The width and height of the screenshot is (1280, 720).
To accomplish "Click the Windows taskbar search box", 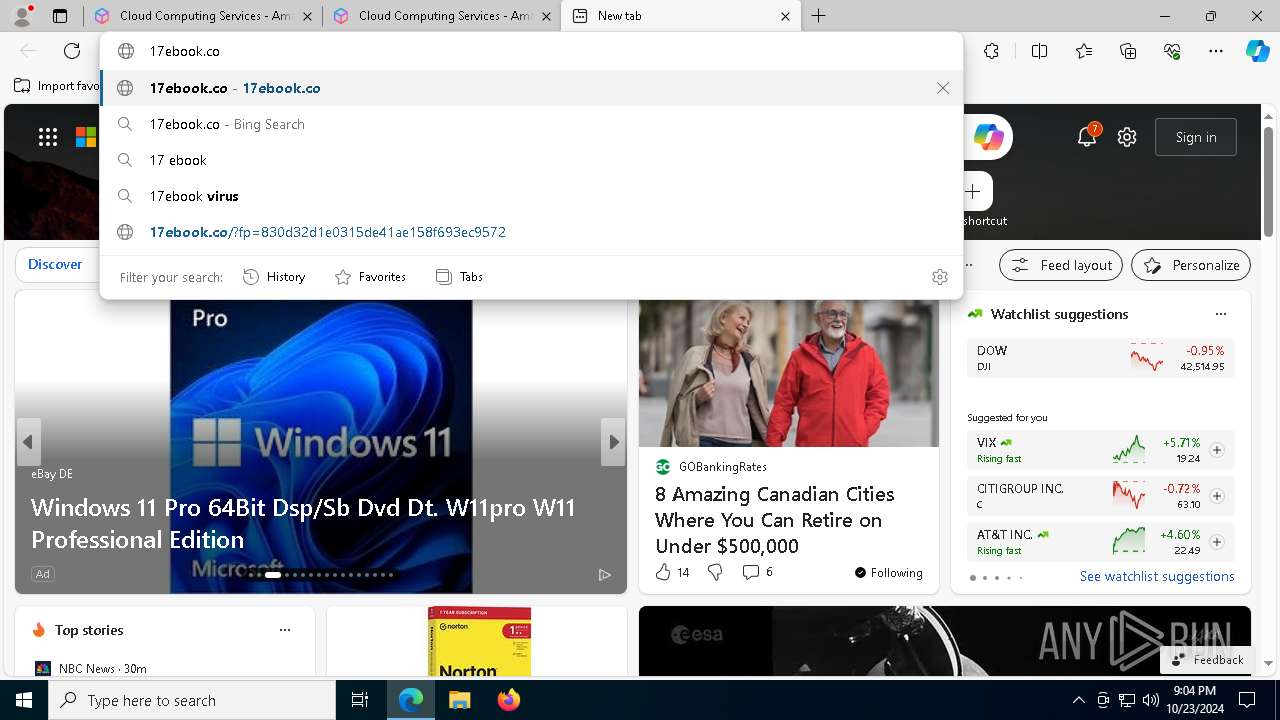I will [x=192, y=700].
